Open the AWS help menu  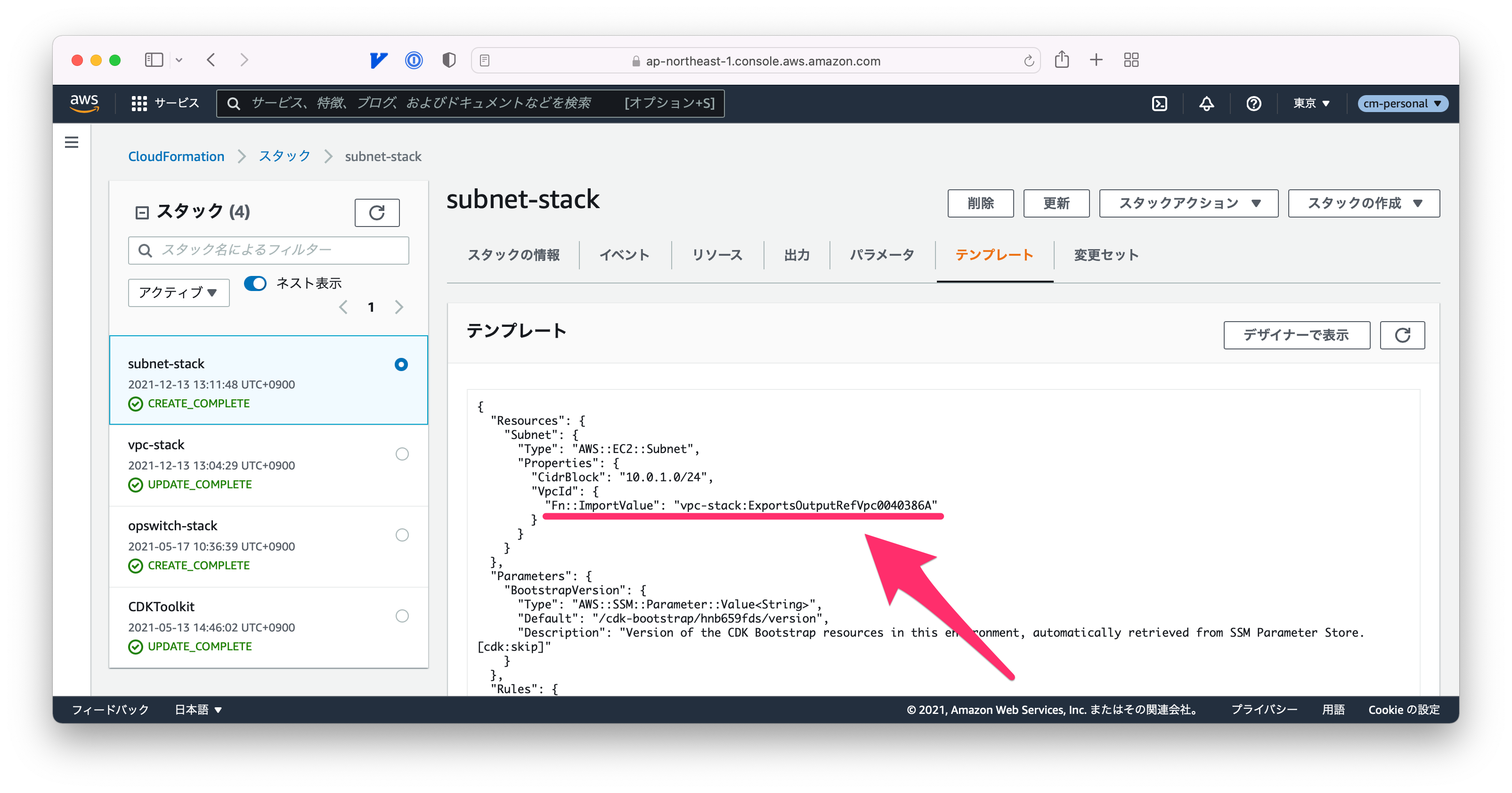[1254, 103]
